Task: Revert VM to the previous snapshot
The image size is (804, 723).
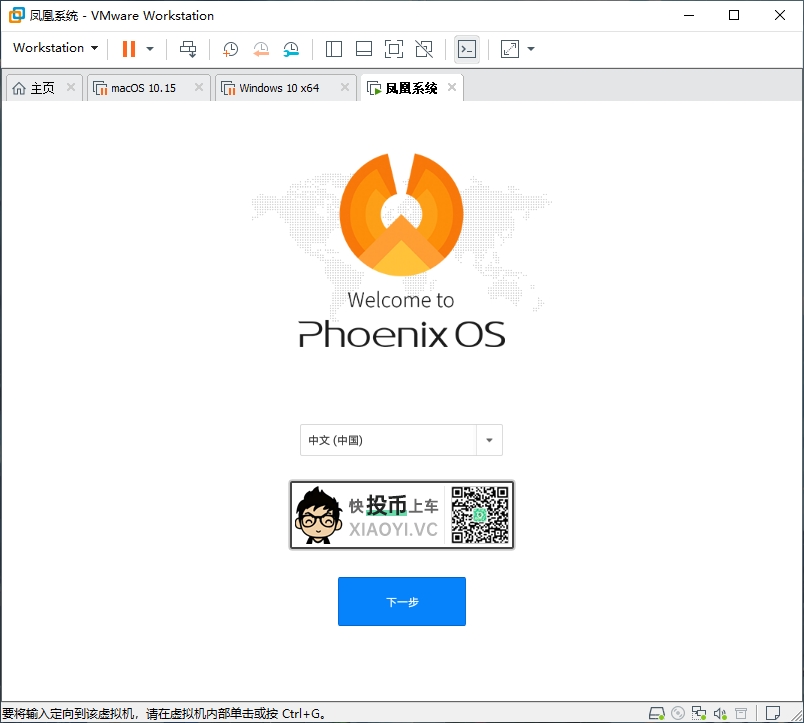Action: click(261, 49)
